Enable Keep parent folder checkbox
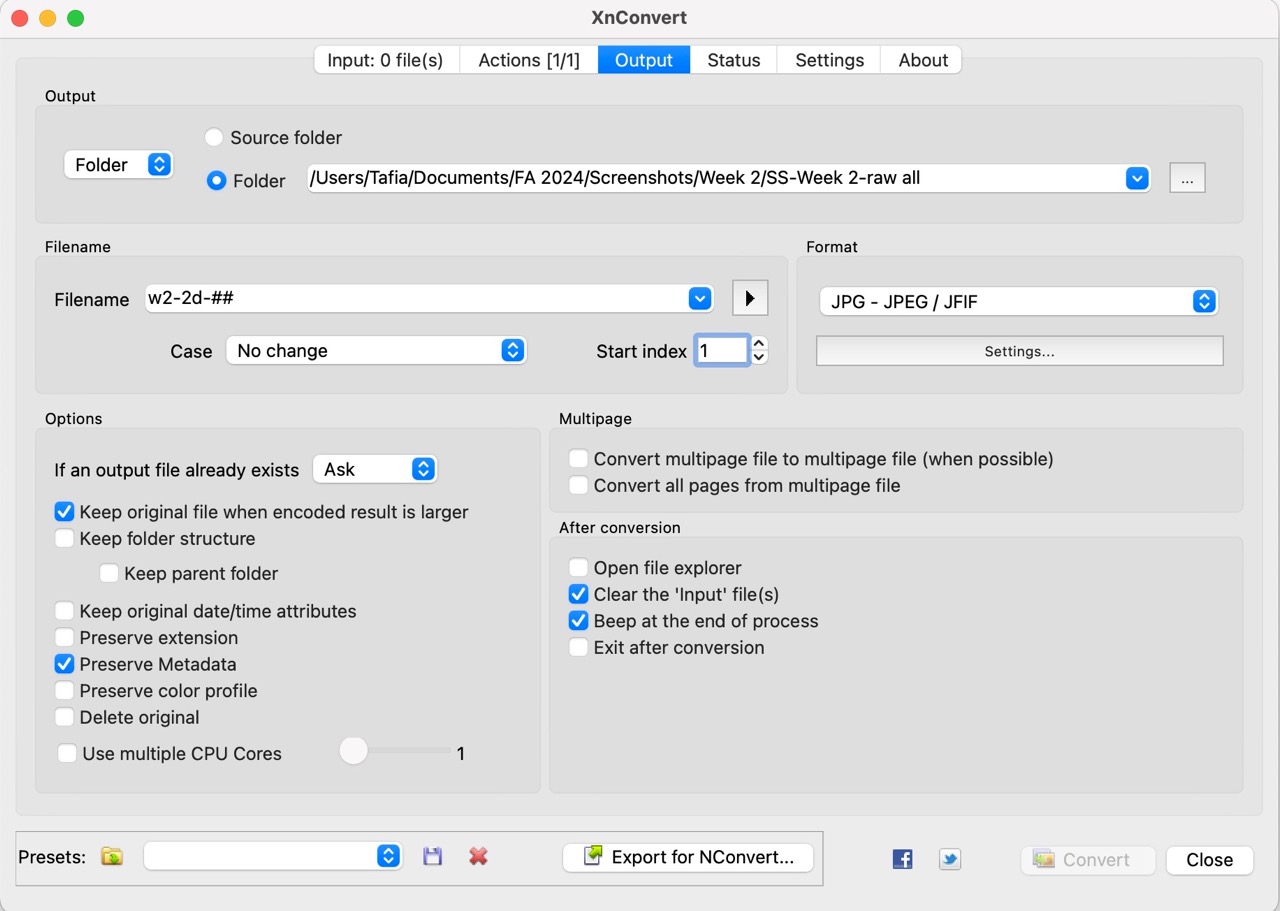1280x911 pixels. (x=109, y=573)
